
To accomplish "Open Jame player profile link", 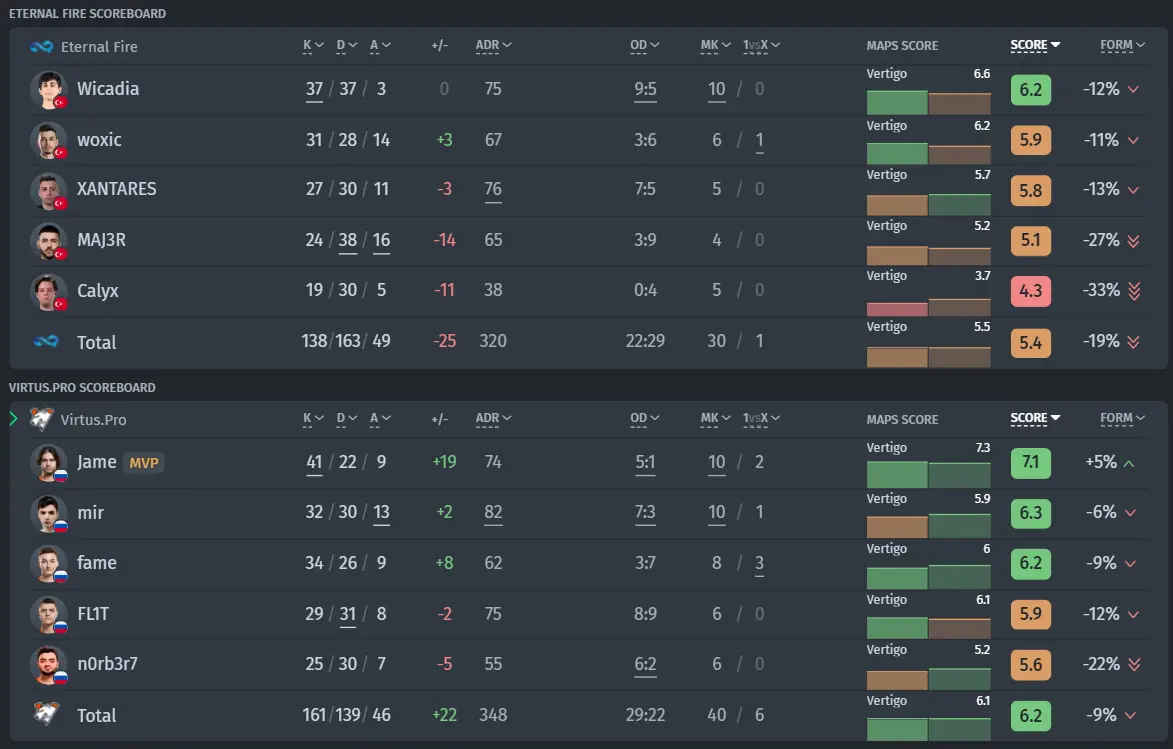I will coord(97,462).
